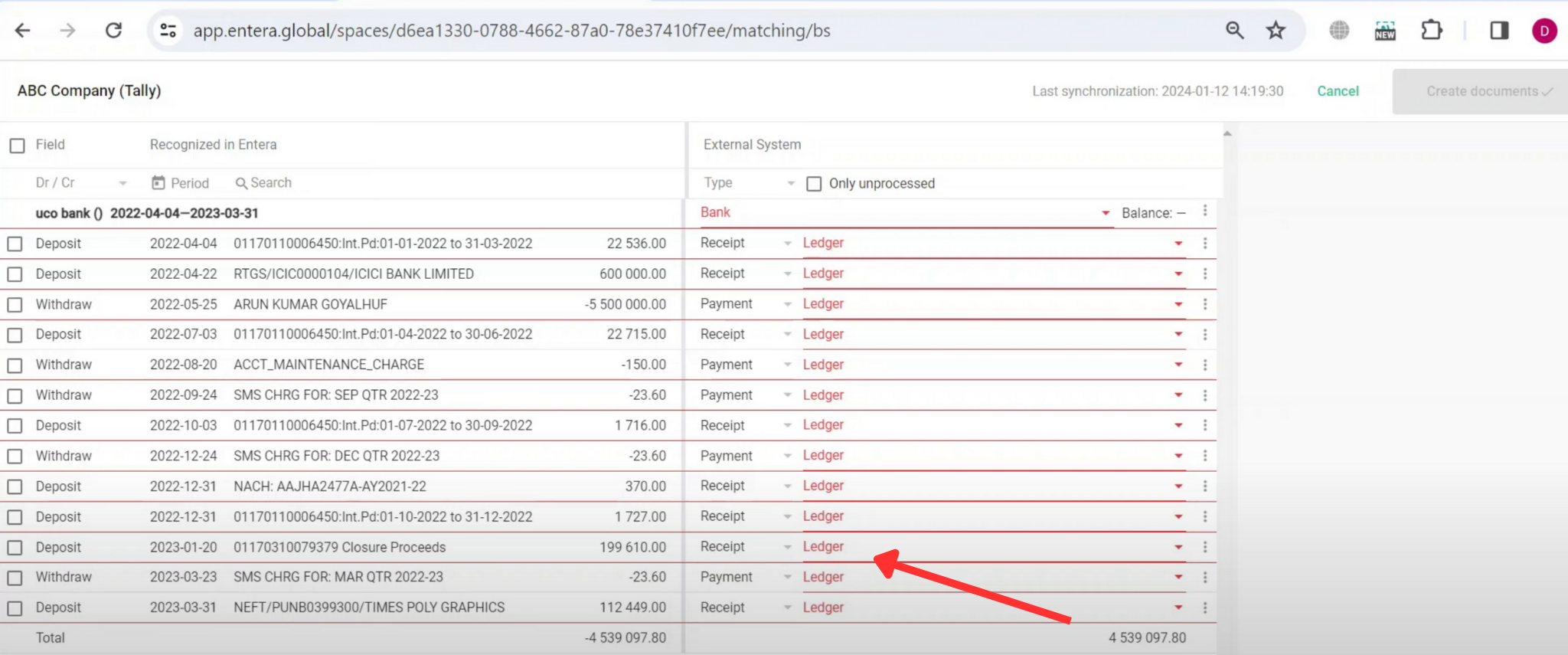
Task: Expand the External System Type filter
Action: coord(790,183)
